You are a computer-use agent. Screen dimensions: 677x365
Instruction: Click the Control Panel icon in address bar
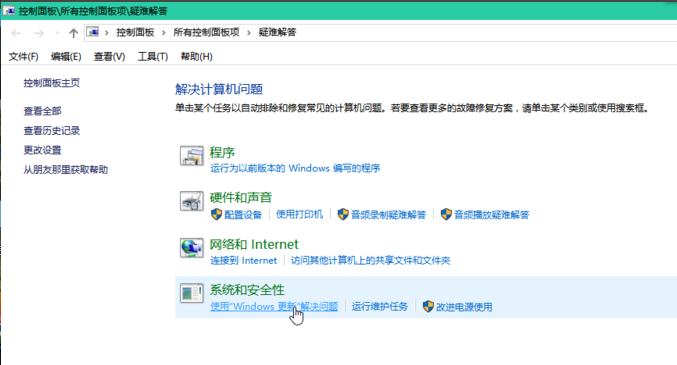(92, 32)
